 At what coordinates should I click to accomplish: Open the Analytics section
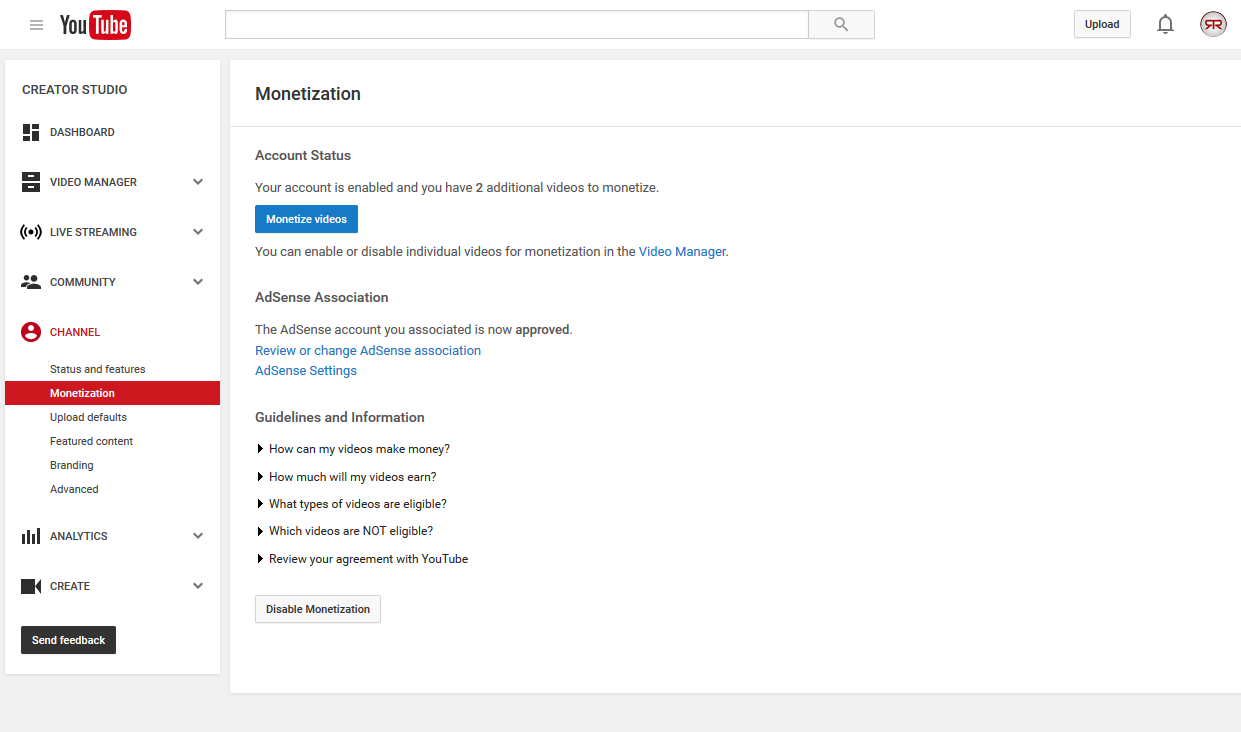tap(79, 536)
